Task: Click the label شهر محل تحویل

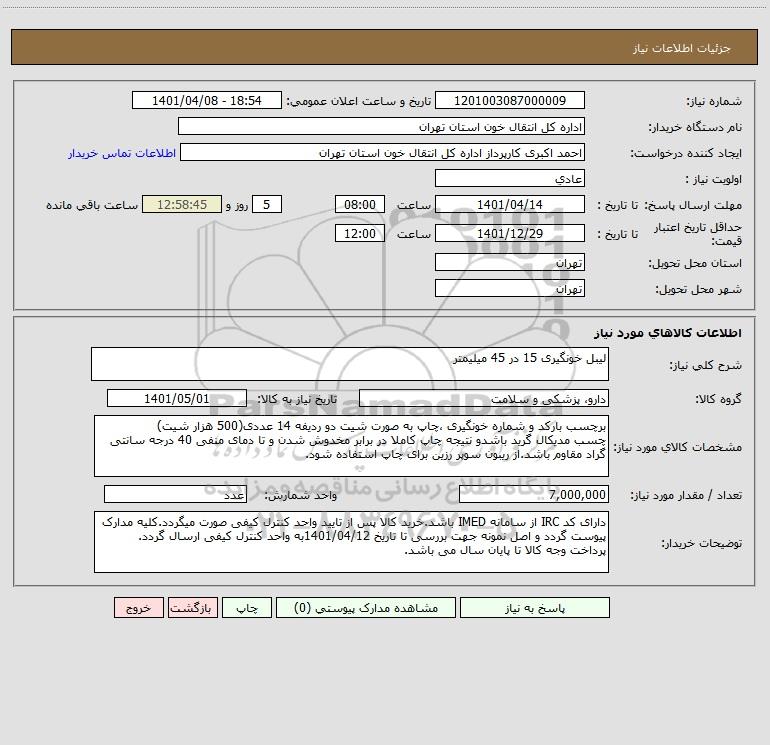Action: click(699, 290)
